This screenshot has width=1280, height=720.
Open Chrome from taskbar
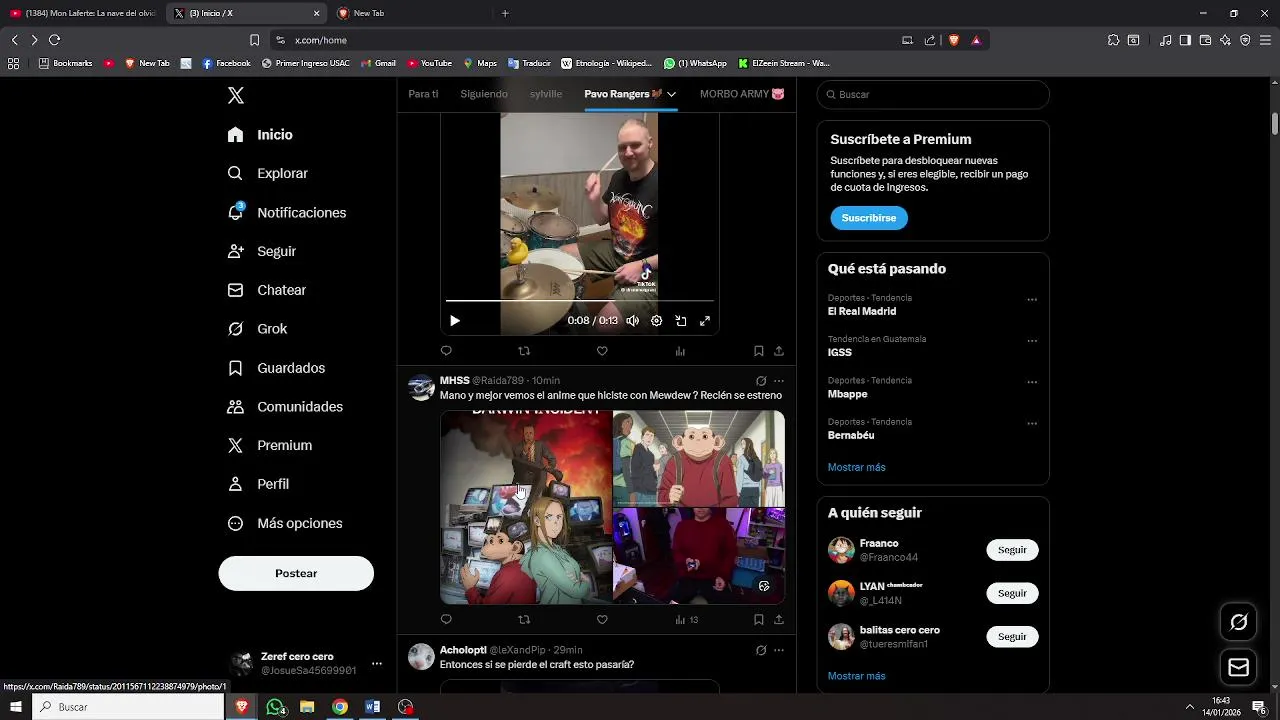tap(340, 707)
